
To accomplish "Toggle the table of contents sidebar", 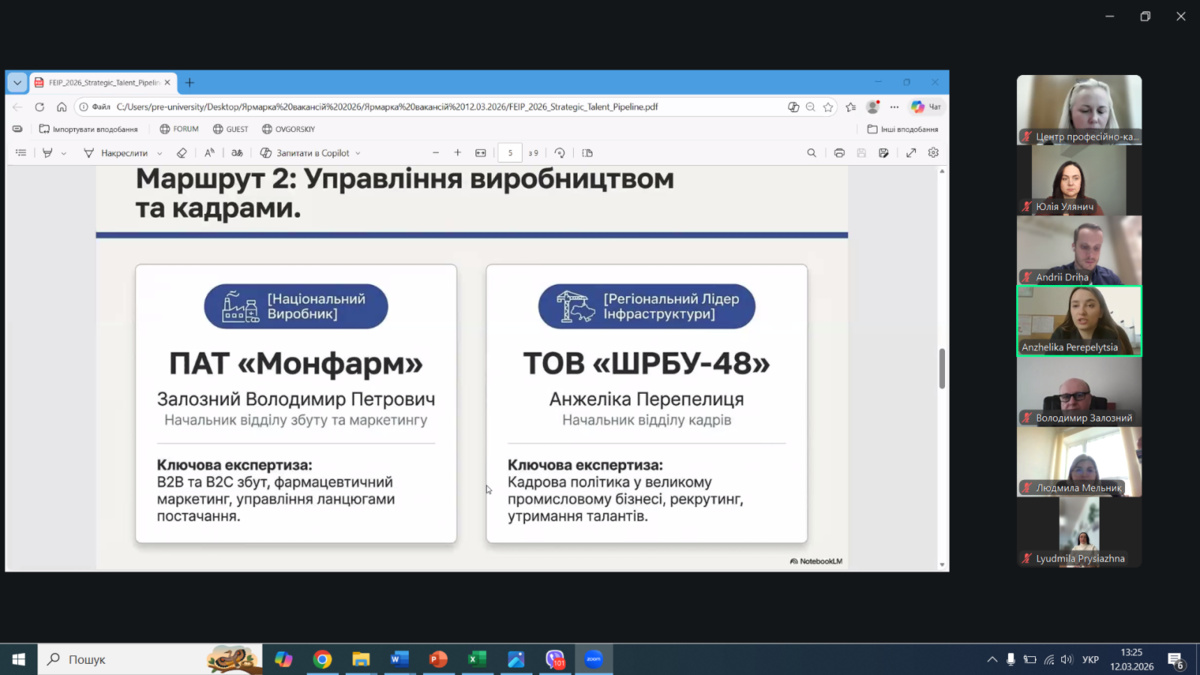I will [21, 153].
